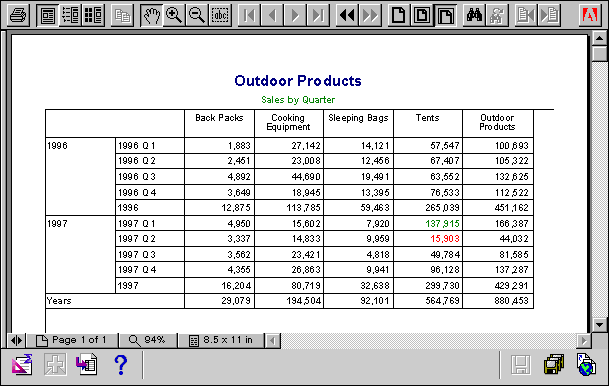Click the Find Again icon
Screen dimensions: 609x386
[x=497, y=16]
